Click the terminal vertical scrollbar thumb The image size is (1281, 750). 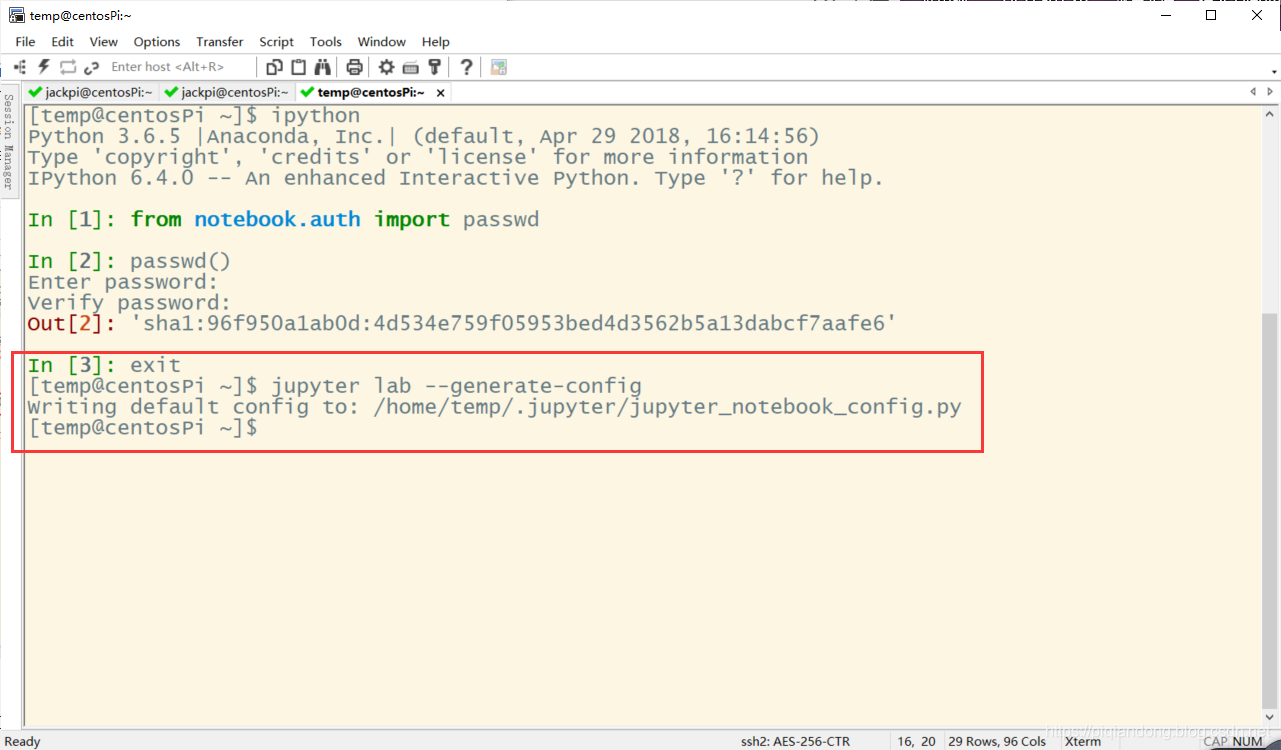1270,509
